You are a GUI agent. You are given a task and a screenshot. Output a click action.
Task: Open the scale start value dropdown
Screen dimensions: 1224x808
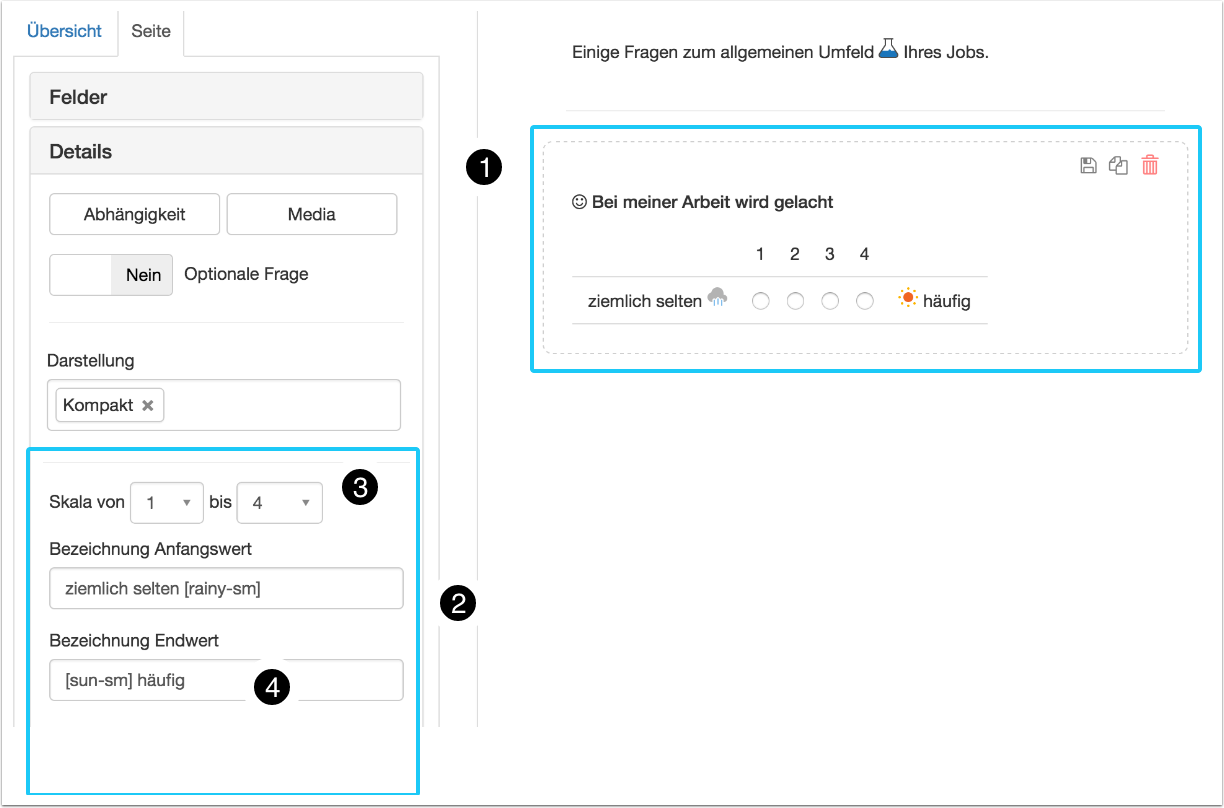(x=167, y=503)
